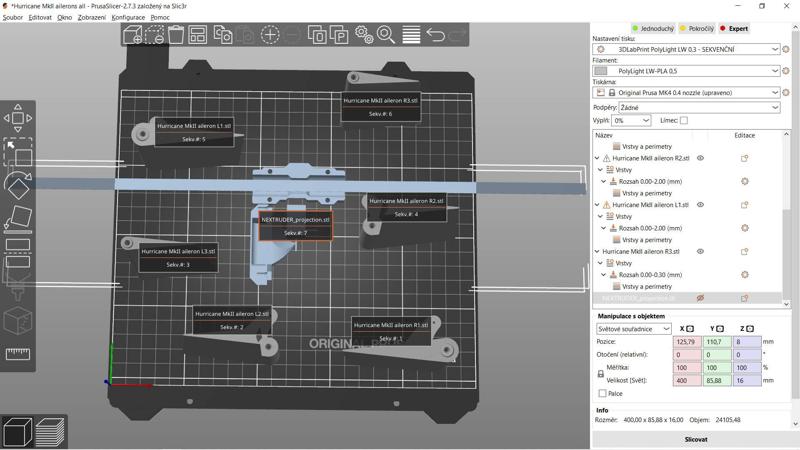Enable the Limec checkbox
Screen dimensions: 800x450
click(x=684, y=120)
